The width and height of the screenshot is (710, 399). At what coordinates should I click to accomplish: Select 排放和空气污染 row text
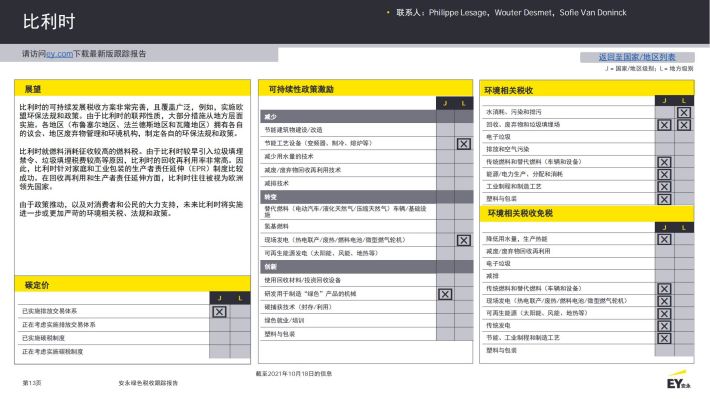click(x=508, y=149)
